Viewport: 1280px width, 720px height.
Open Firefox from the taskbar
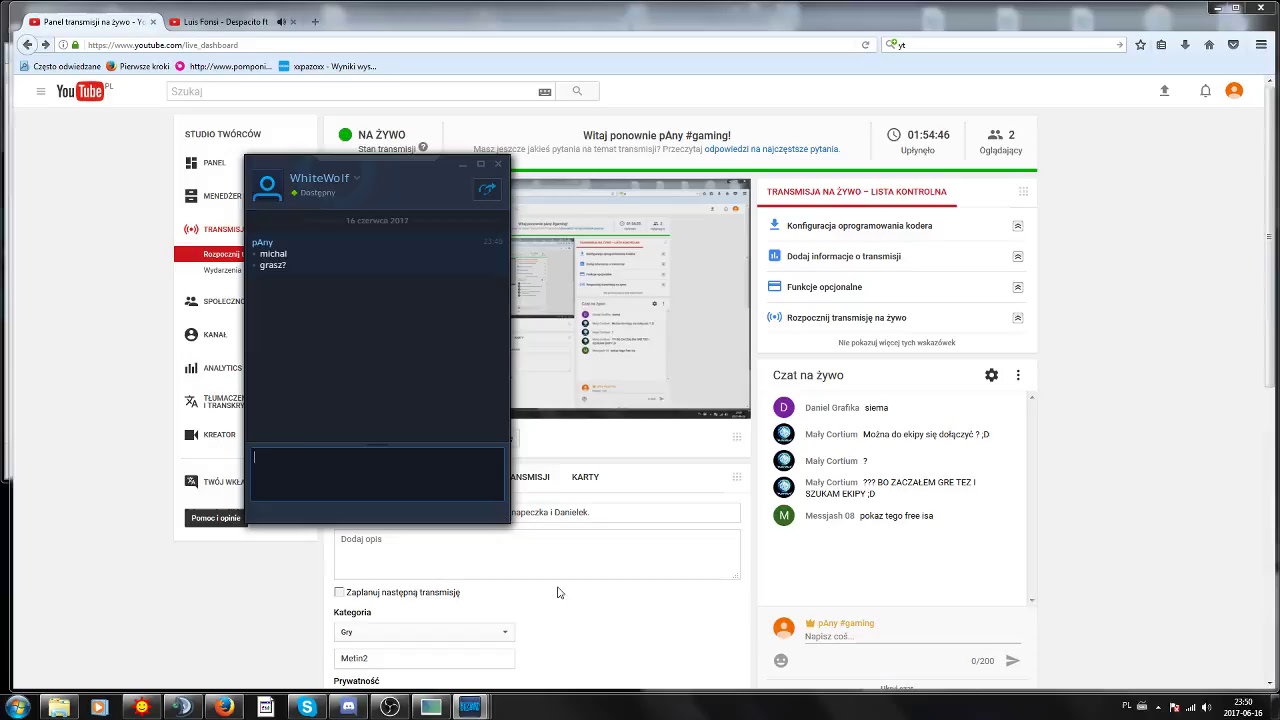click(x=224, y=707)
